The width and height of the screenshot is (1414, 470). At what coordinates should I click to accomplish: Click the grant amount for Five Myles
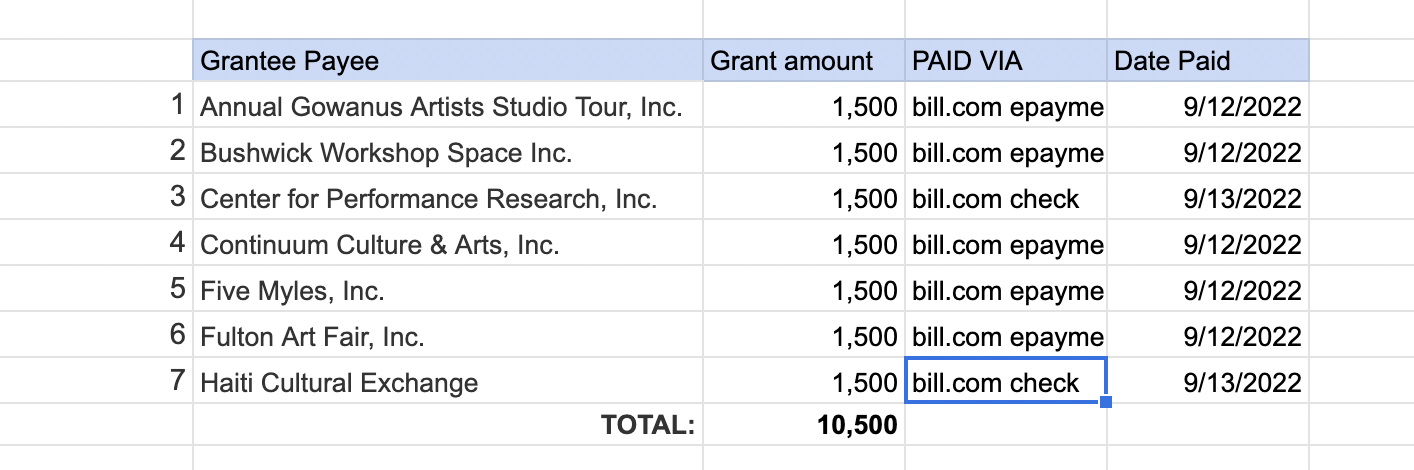[804, 291]
